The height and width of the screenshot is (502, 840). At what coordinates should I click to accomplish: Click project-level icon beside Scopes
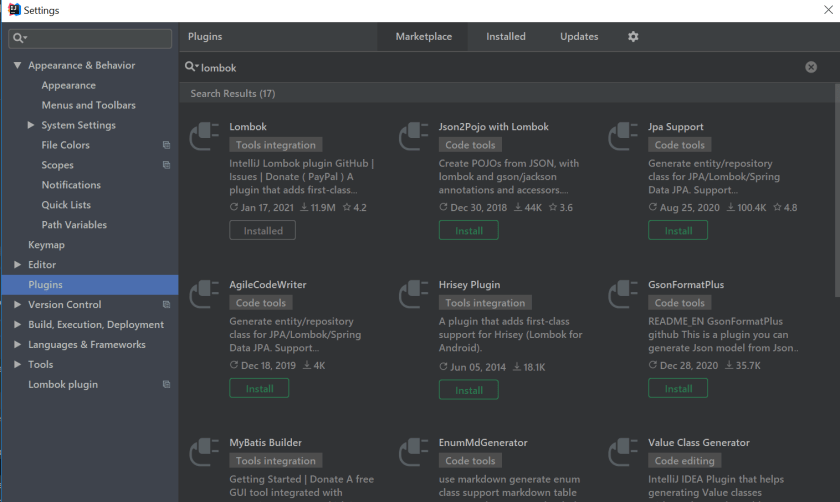(x=167, y=165)
